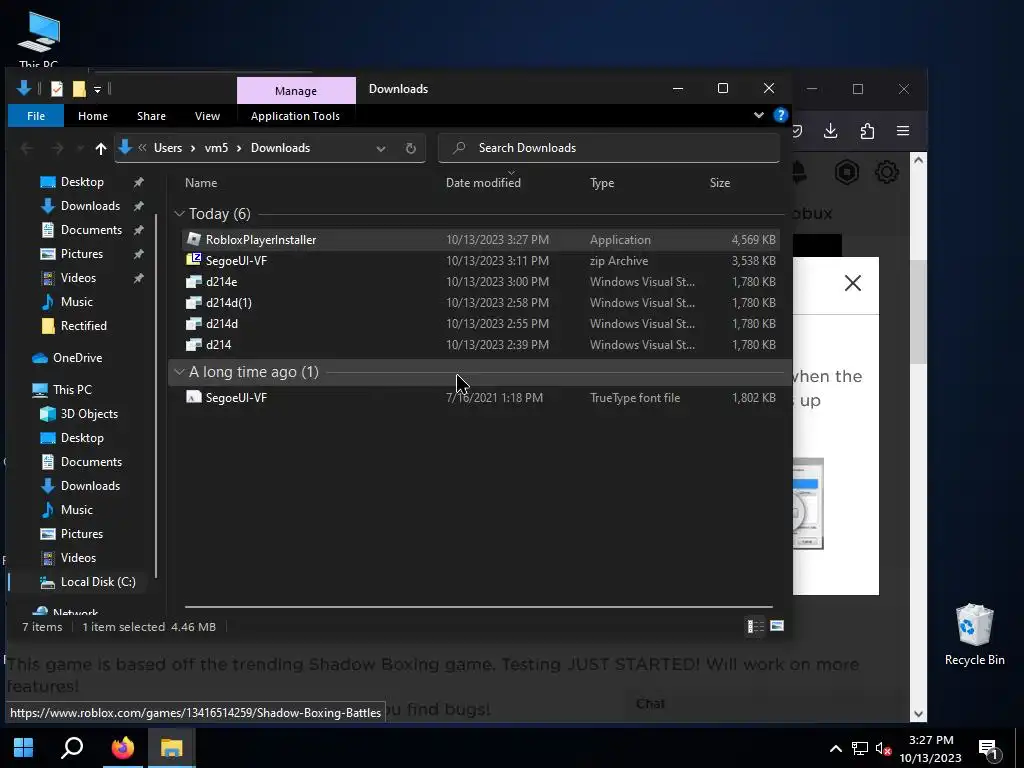
Task: Open Local Disk (C:) in sidebar
Action: click(x=98, y=582)
